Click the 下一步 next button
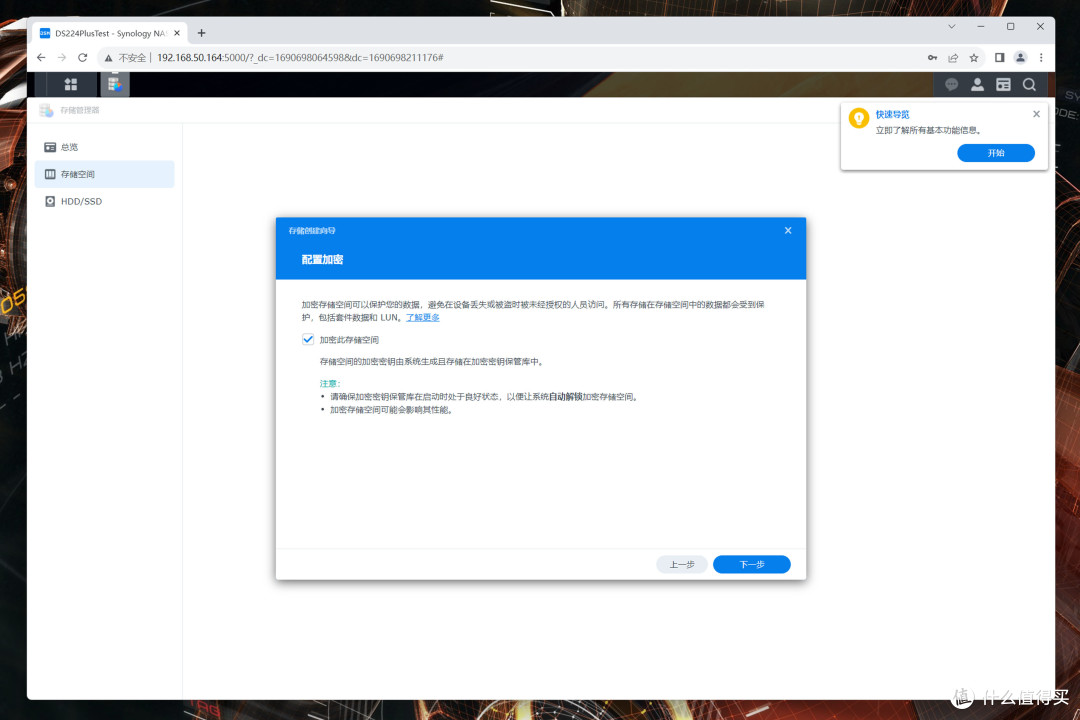The width and height of the screenshot is (1080, 720). click(x=751, y=564)
